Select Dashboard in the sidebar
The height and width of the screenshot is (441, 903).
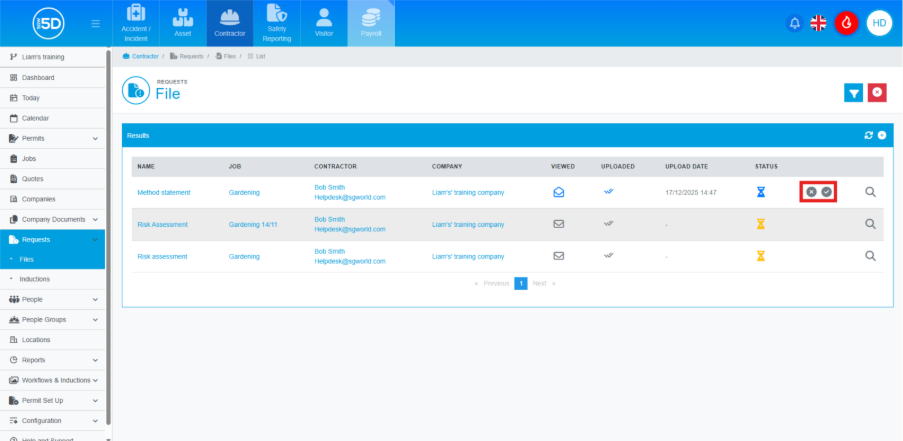(38, 77)
